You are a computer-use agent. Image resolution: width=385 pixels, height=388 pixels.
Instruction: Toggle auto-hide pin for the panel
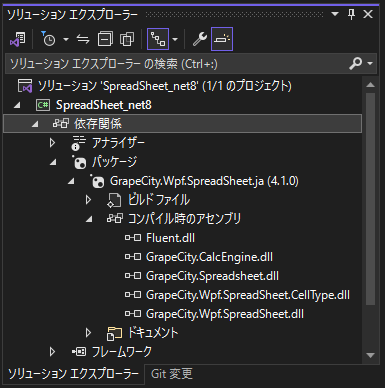[351, 14]
